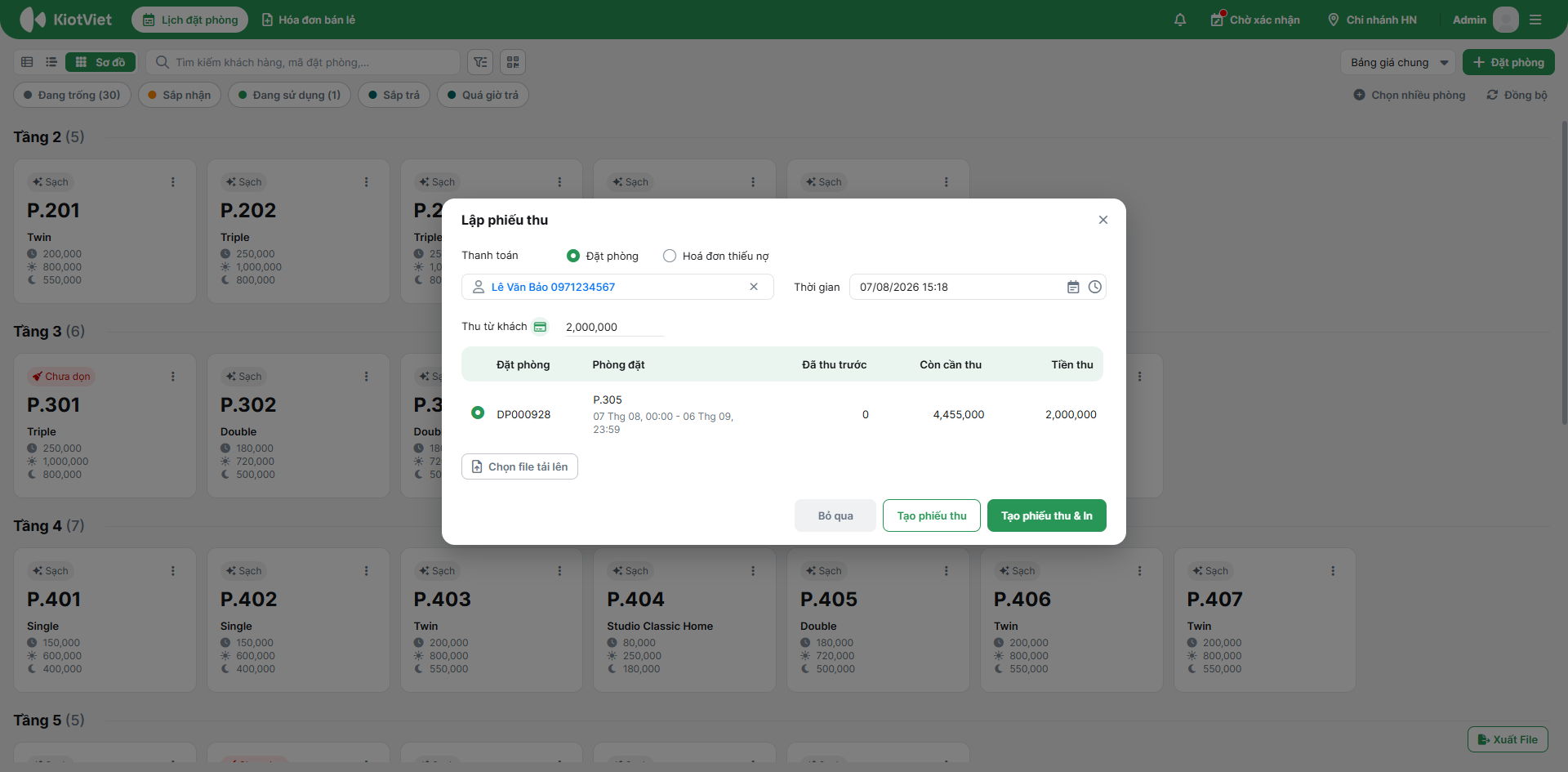
Task: Click the Chi nhánh HN location selector
Action: 1372,20
